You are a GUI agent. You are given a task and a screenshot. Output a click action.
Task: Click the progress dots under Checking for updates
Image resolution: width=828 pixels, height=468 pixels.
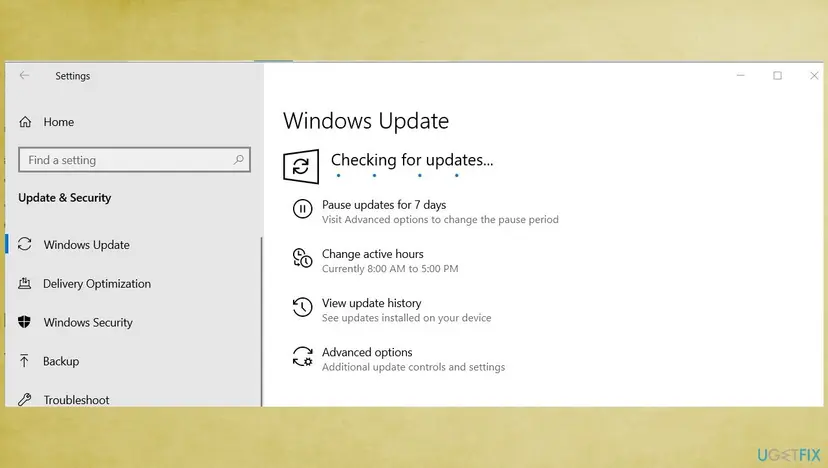[x=398, y=175]
